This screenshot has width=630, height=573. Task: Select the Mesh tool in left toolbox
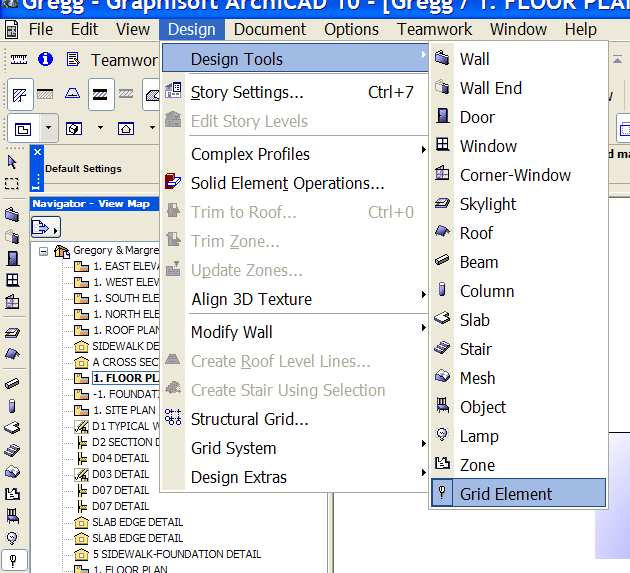coord(12,471)
